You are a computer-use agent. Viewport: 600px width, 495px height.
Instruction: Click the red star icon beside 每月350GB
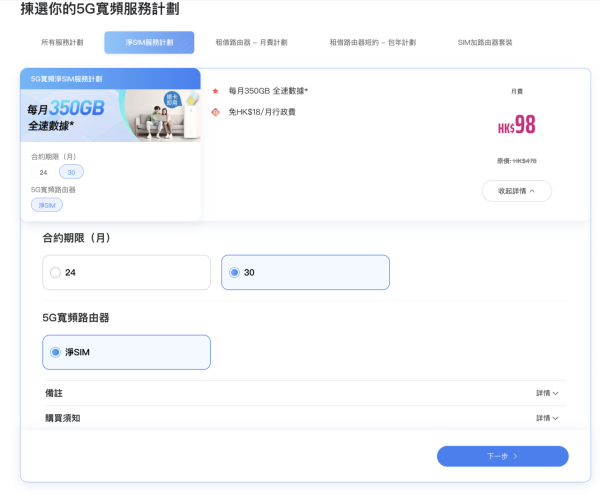[x=215, y=91]
